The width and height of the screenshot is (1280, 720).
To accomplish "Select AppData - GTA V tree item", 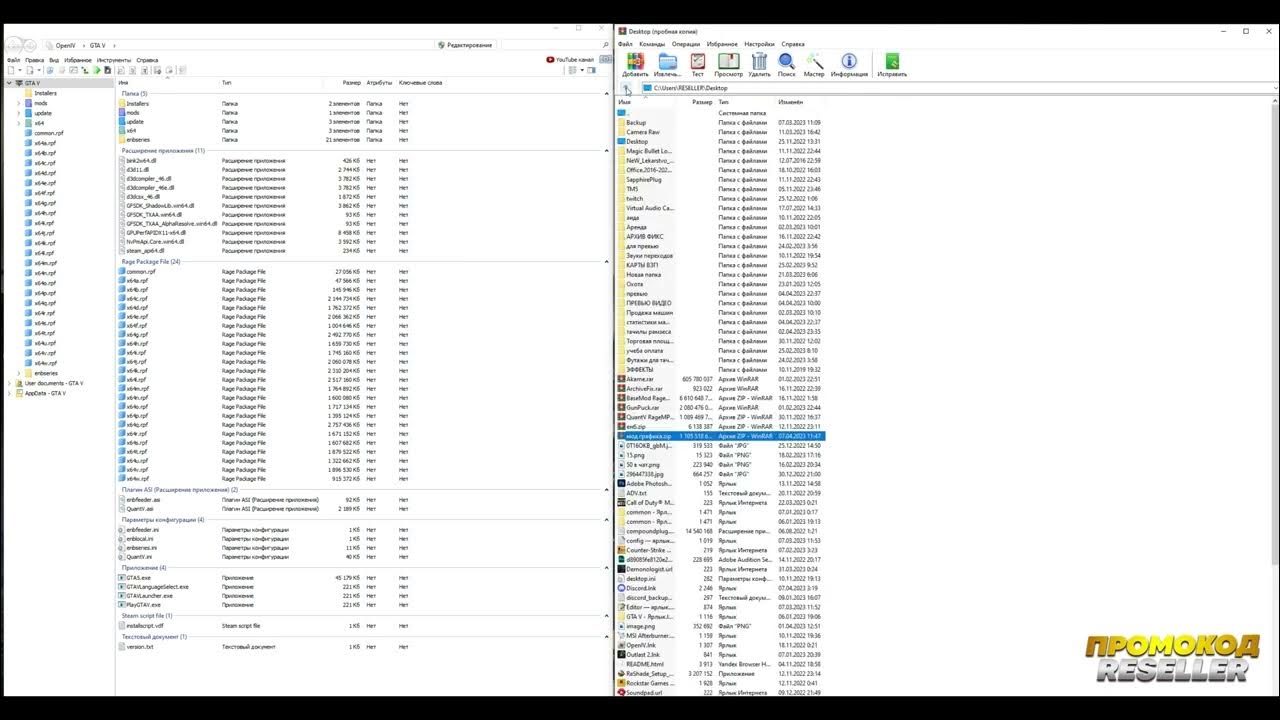I will (45, 393).
